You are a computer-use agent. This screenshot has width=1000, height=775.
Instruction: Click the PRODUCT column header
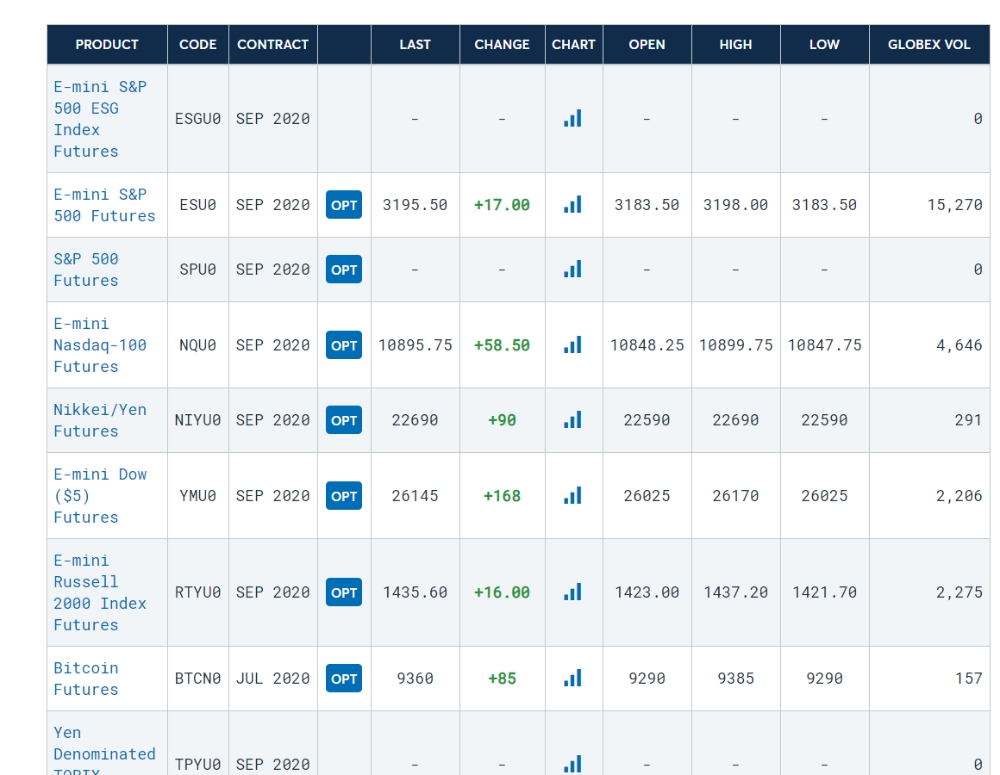(107, 45)
